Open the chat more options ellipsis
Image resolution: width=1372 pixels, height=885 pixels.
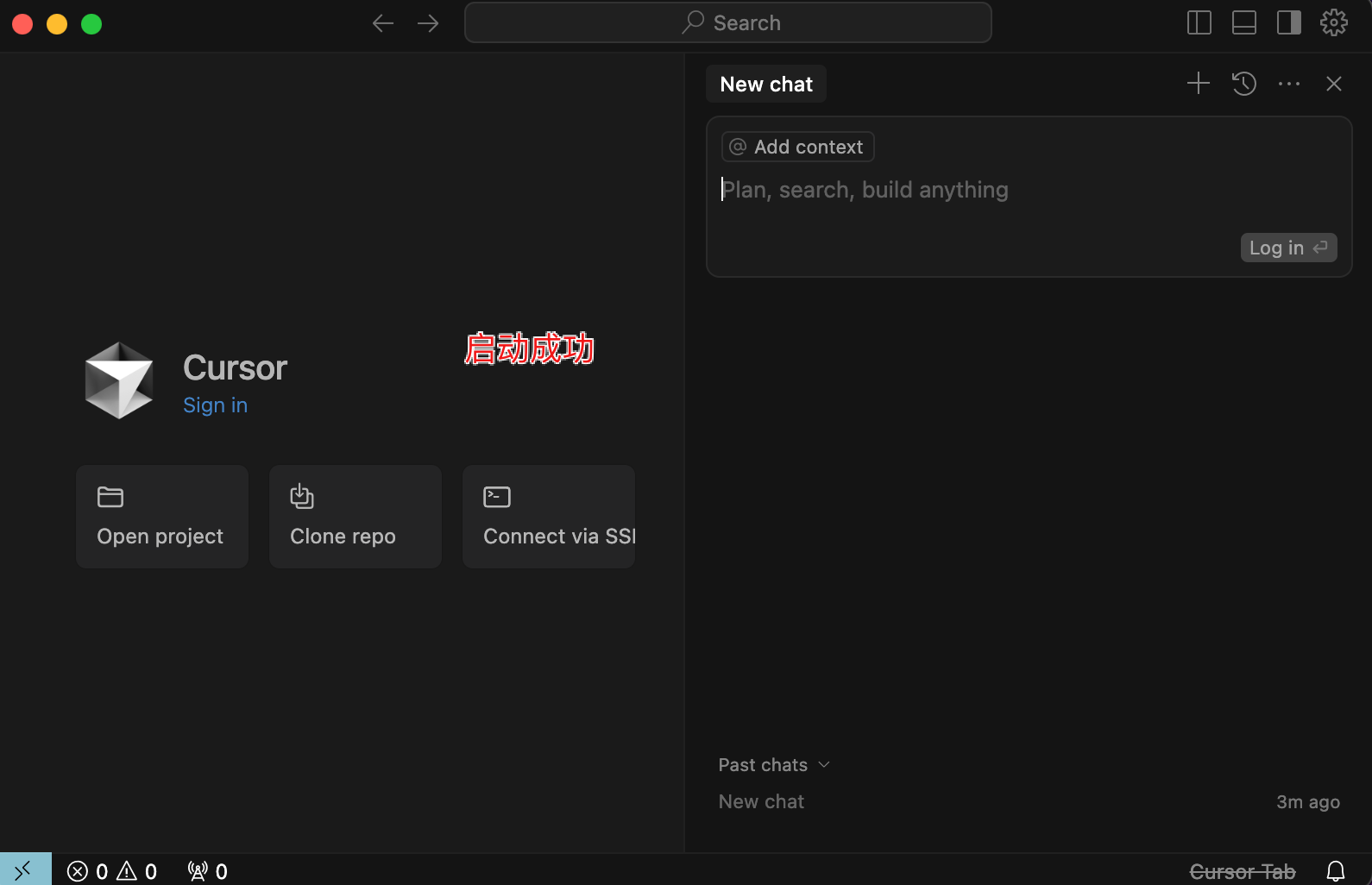1289,84
